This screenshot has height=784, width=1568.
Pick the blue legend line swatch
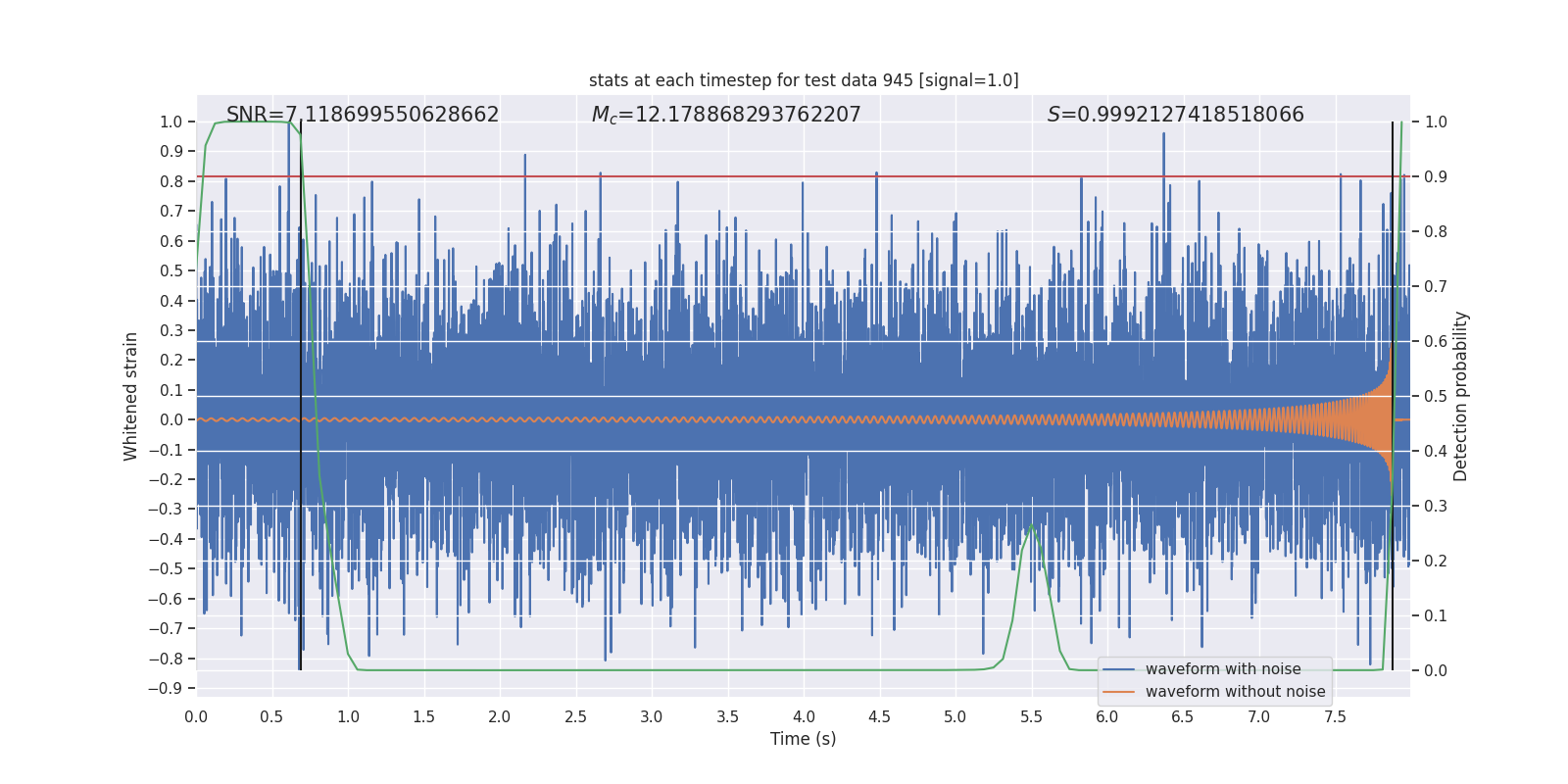pos(1119,669)
